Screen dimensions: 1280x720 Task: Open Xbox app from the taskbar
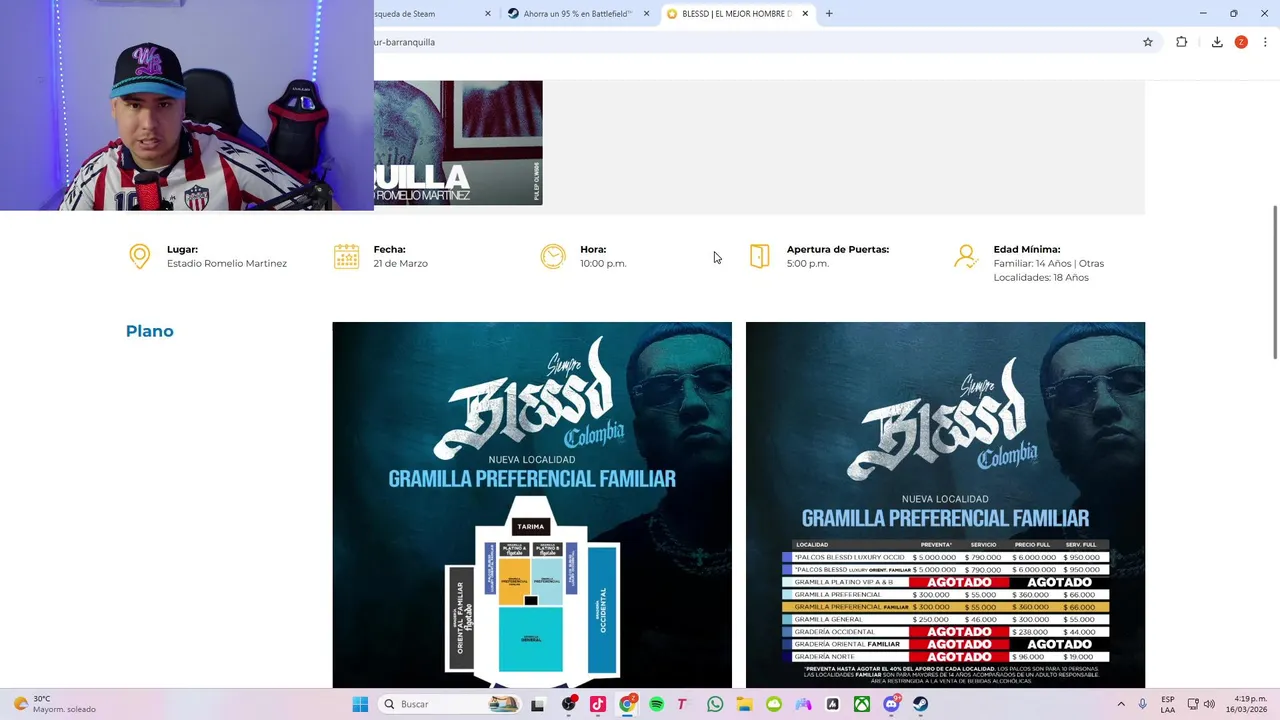pyautogui.click(x=861, y=704)
